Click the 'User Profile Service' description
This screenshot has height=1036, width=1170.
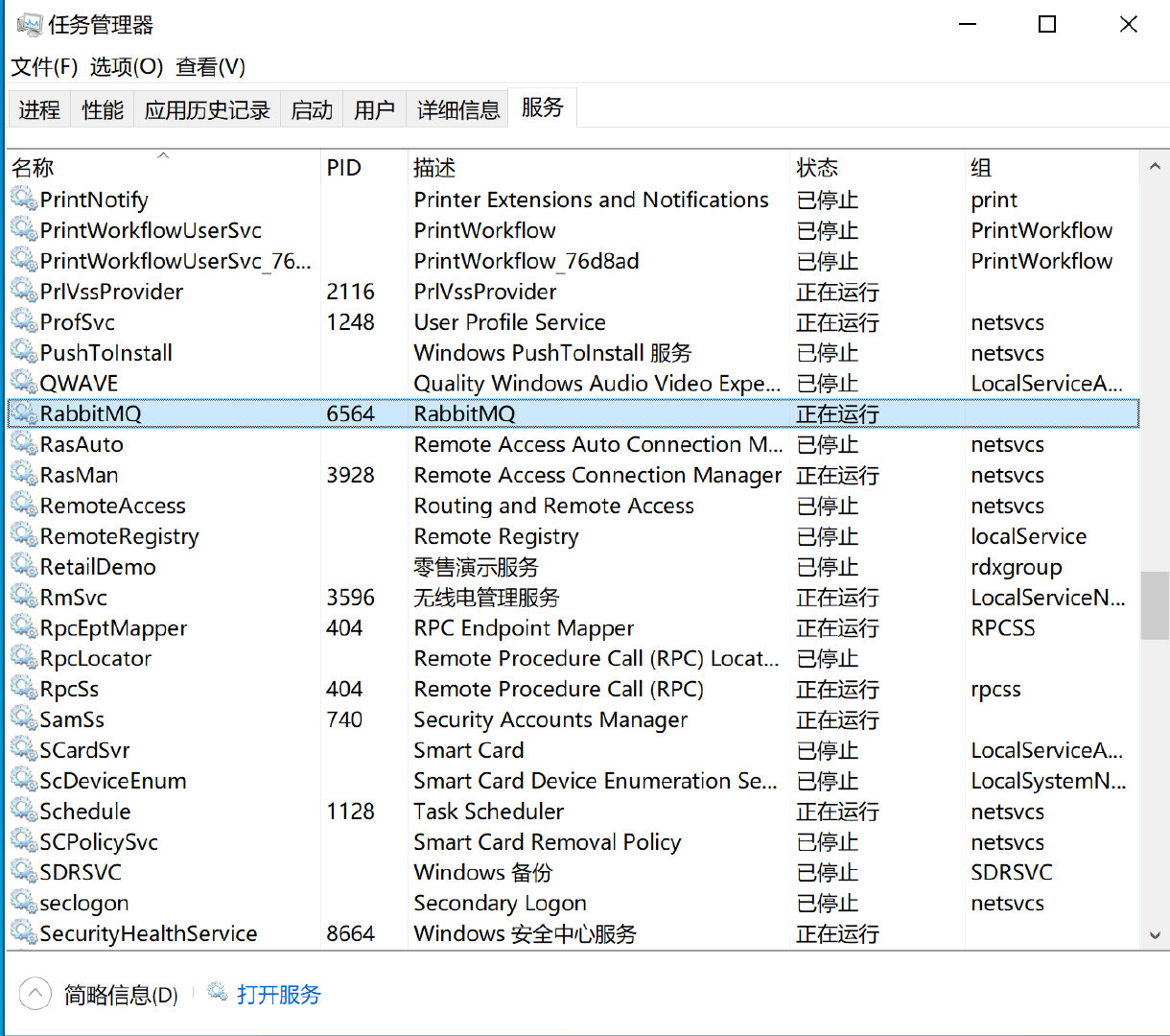(510, 322)
